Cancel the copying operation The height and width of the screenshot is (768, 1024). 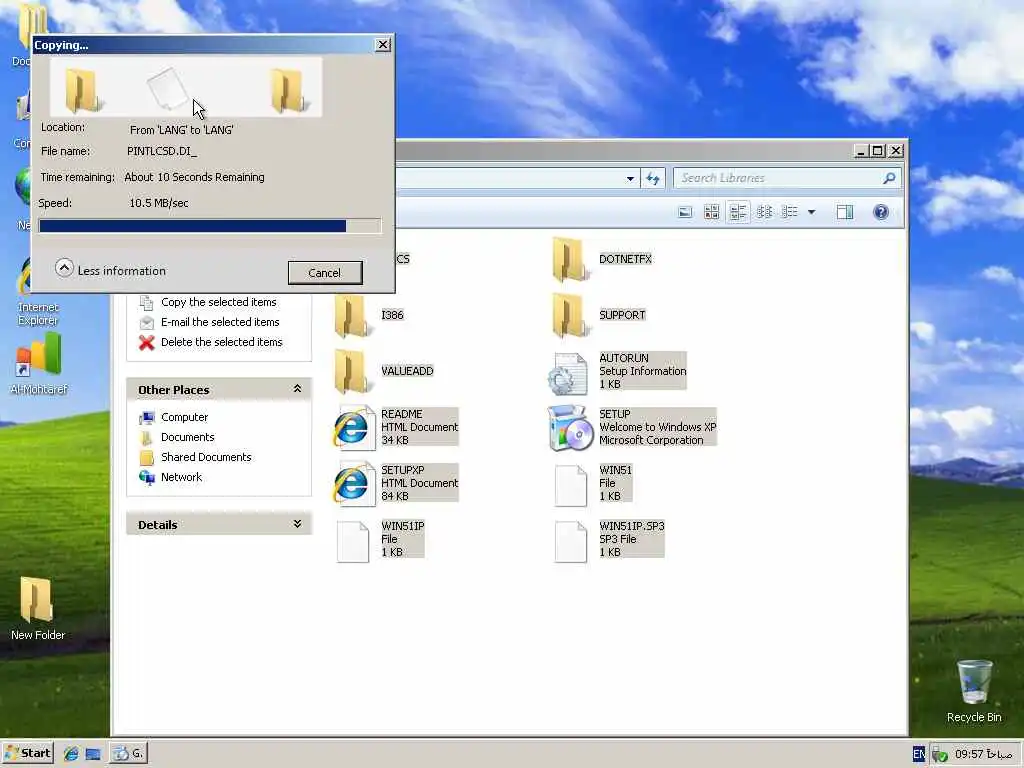point(325,273)
